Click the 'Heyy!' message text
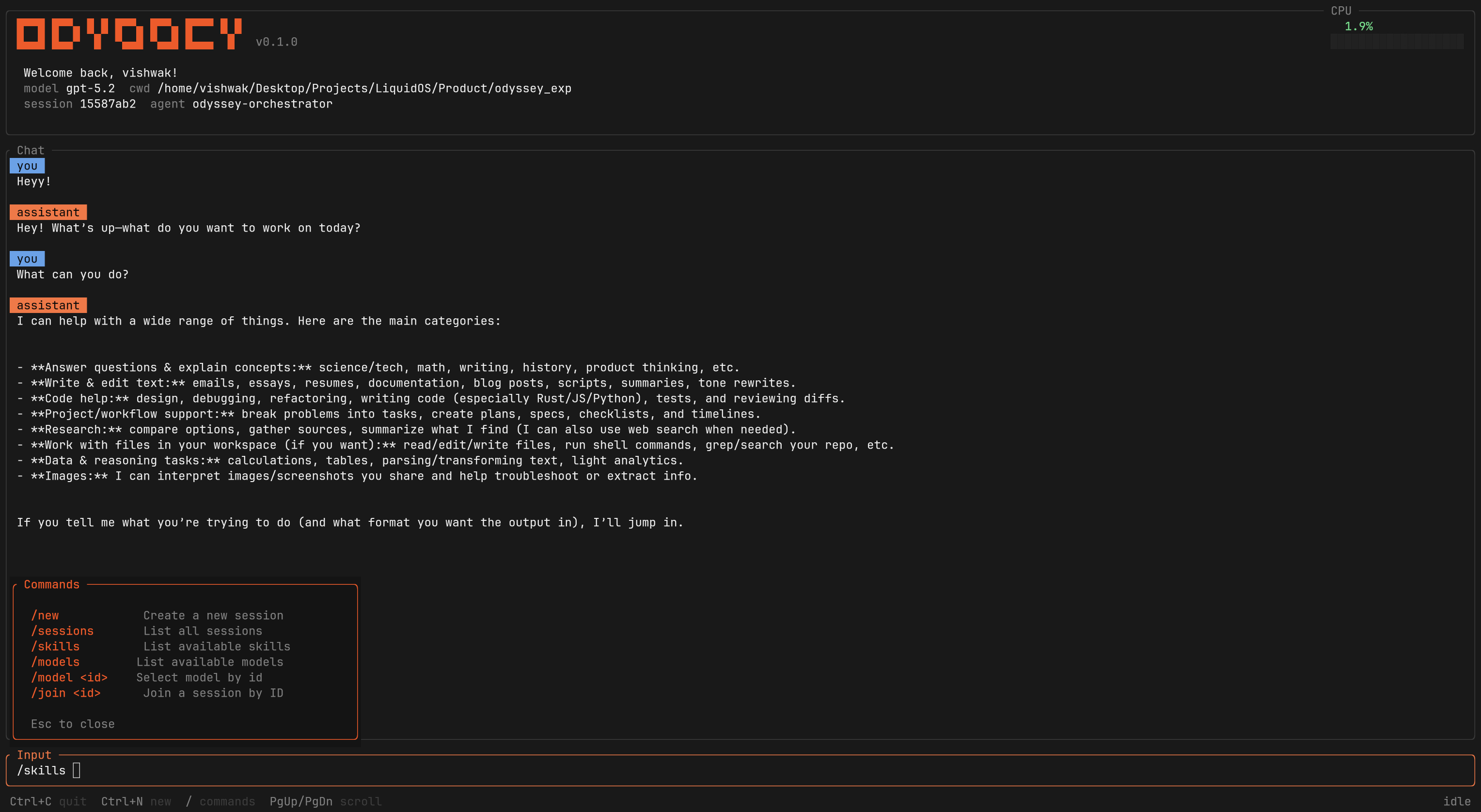1481x812 pixels. (34, 182)
